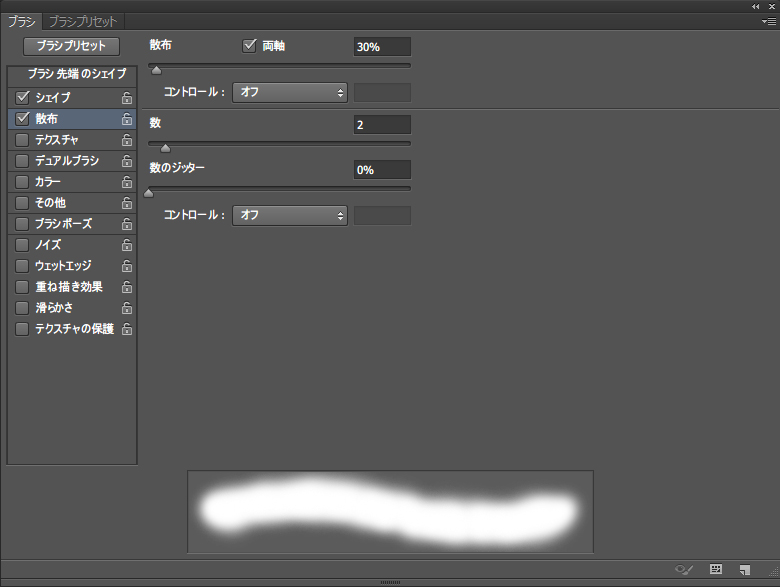Enable the 滑らかさ checkbox
Image resolution: width=780 pixels, height=587 pixels.
coord(22,308)
